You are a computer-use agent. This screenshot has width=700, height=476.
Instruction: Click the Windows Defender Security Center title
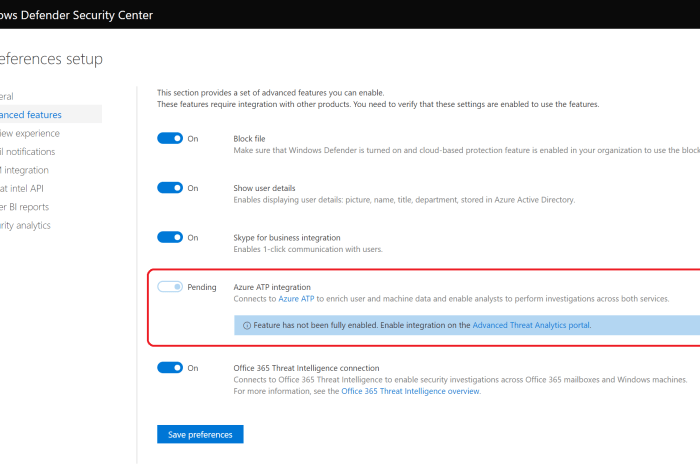[75, 14]
